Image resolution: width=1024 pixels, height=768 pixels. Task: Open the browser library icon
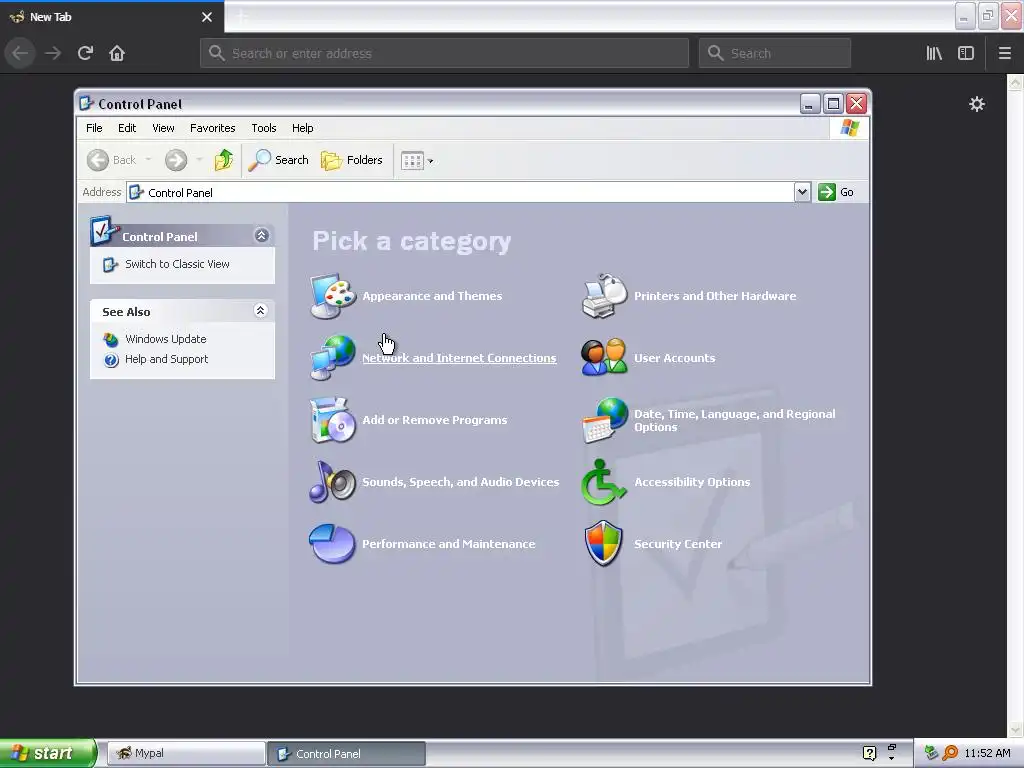934,53
